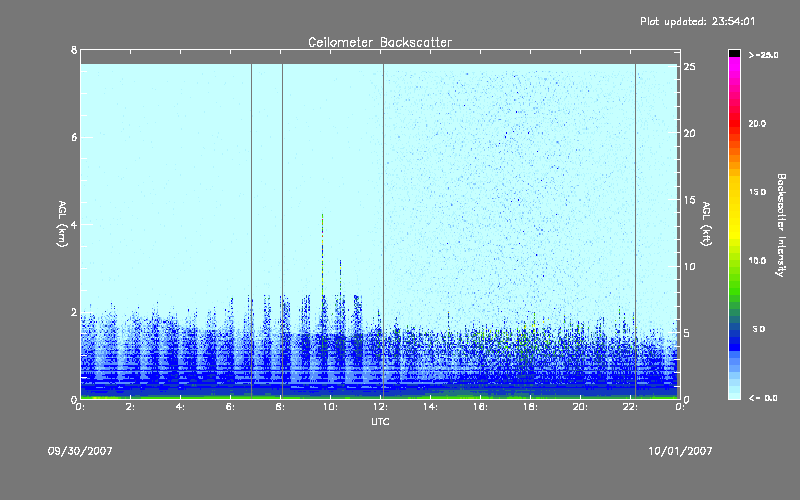Click the gray vertical marker just after 22 UTC

(x=636, y=231)
